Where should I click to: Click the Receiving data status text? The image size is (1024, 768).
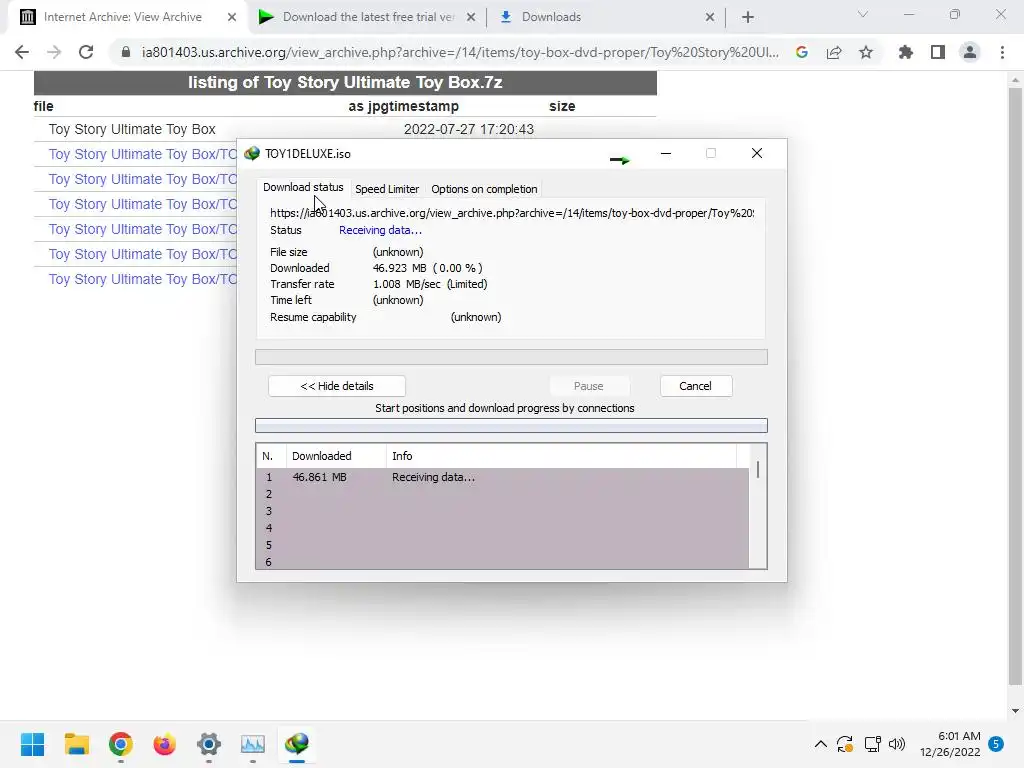click(380, 230)
